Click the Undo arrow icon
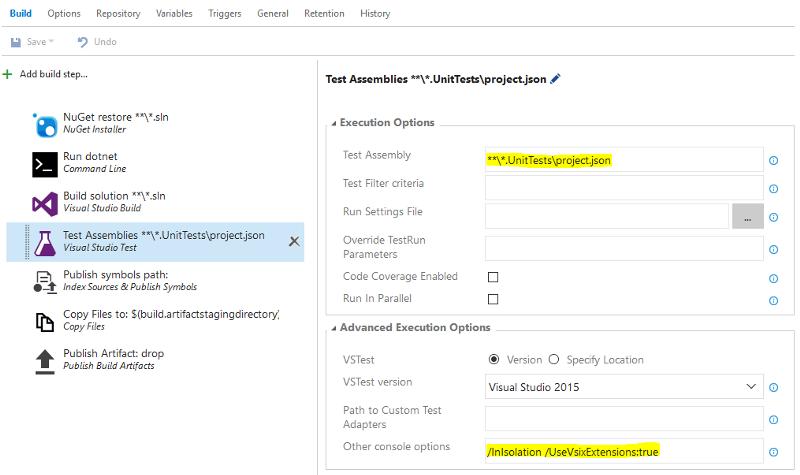This screenshot has width=800, height=475. coord(82,42)
